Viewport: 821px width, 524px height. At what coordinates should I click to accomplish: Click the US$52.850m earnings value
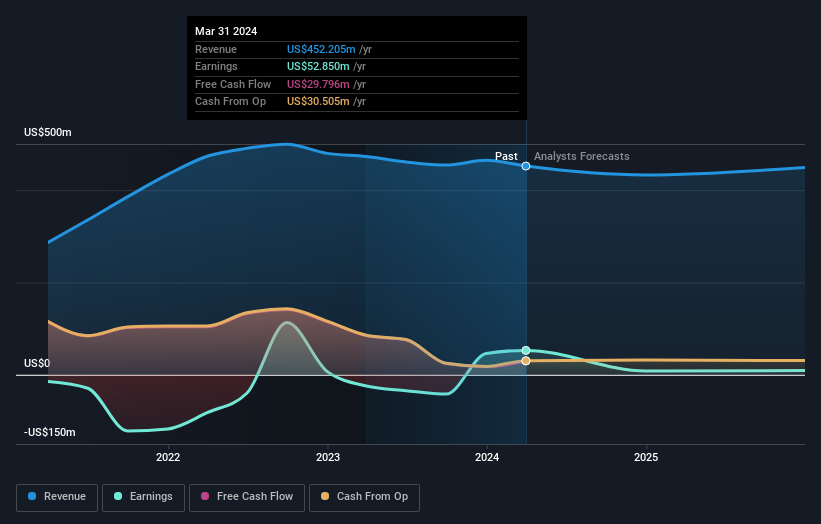coord(318,66)
